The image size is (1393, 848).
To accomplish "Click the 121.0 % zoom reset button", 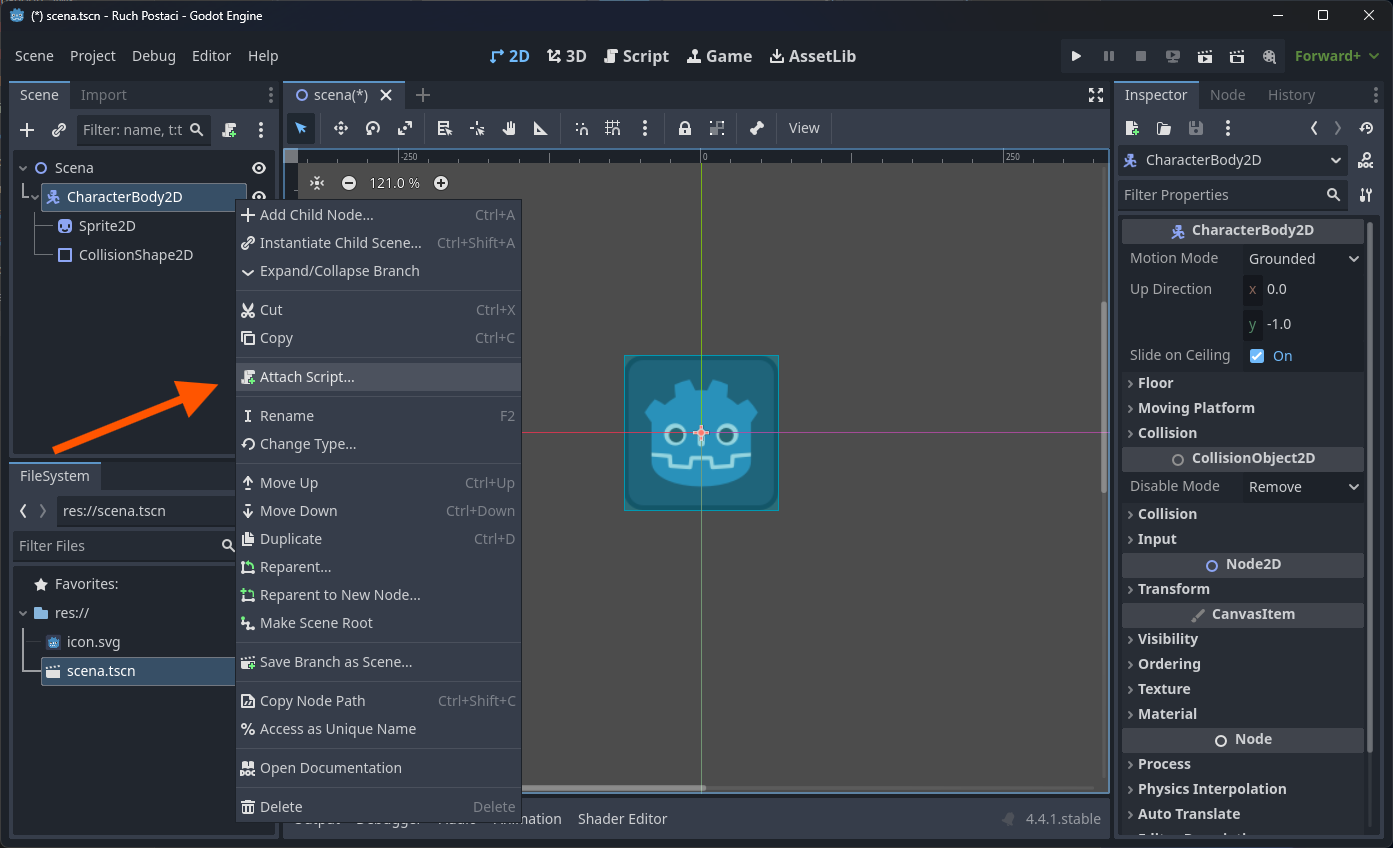I will coord(395,183).
